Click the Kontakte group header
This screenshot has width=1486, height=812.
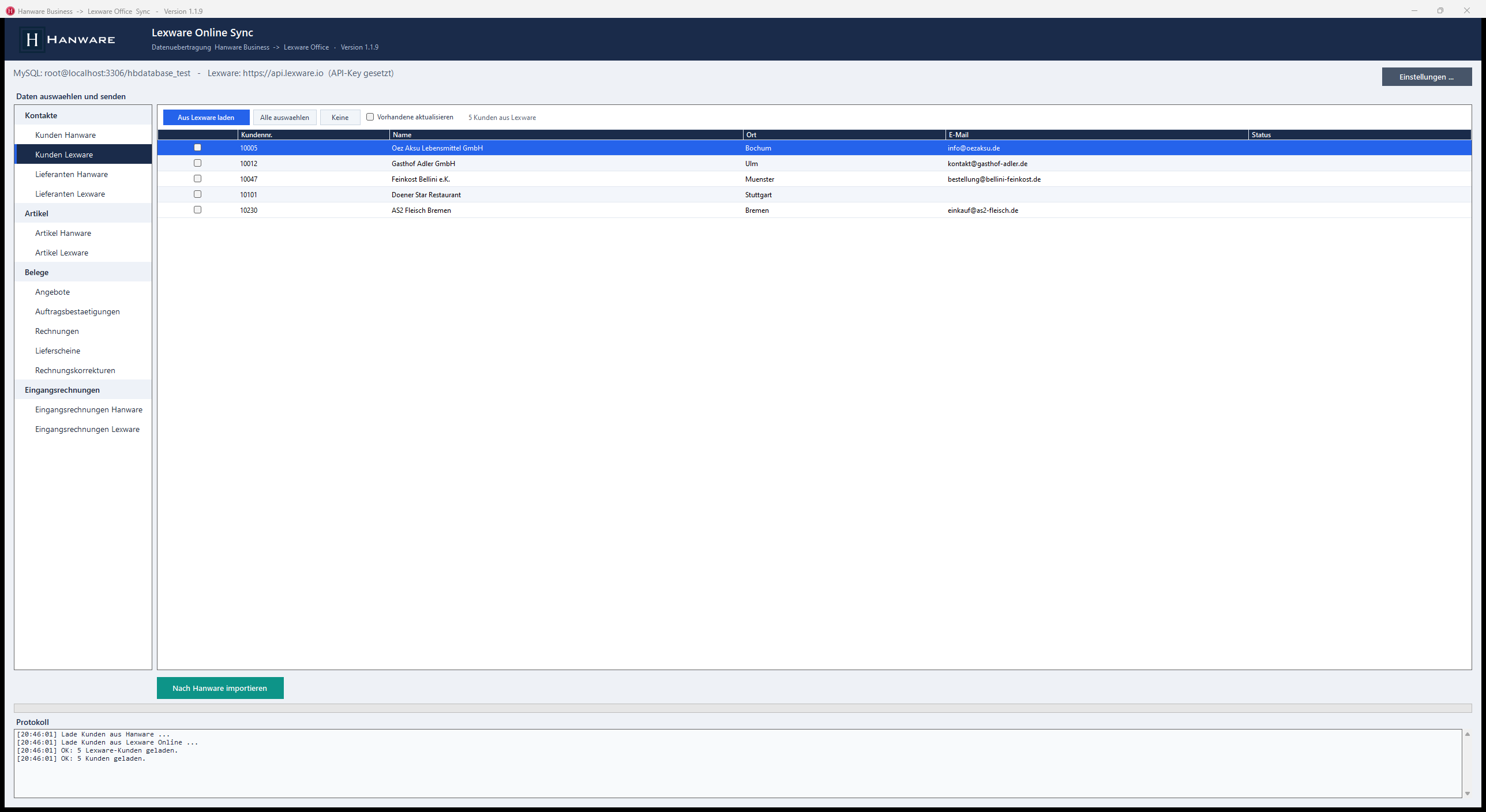click(x=83, y=115)
